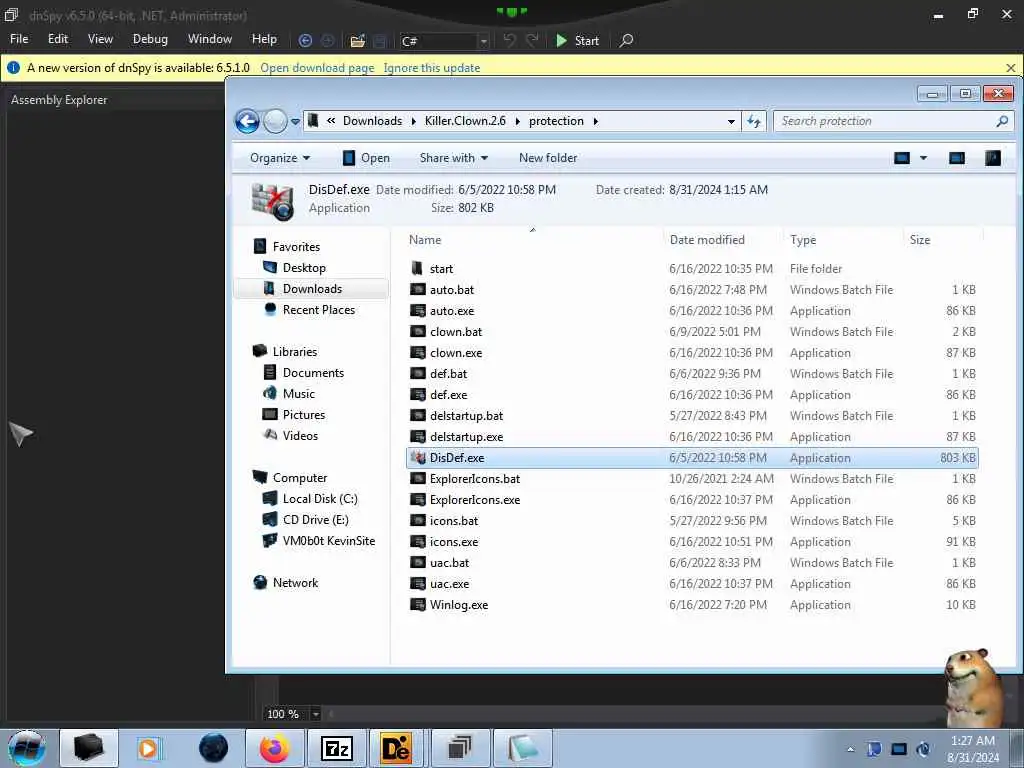Viewport: 1024px width, 768px height.
Task: Click the Windows Start orb
Action: (x=27, y=748)
